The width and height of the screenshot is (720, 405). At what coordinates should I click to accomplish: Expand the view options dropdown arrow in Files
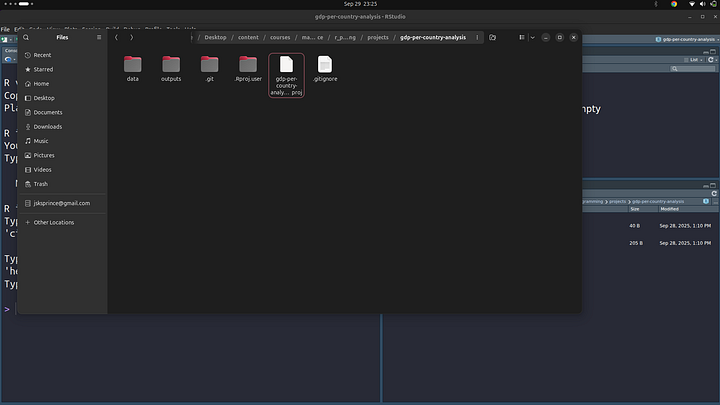click(x=533, y=37)
